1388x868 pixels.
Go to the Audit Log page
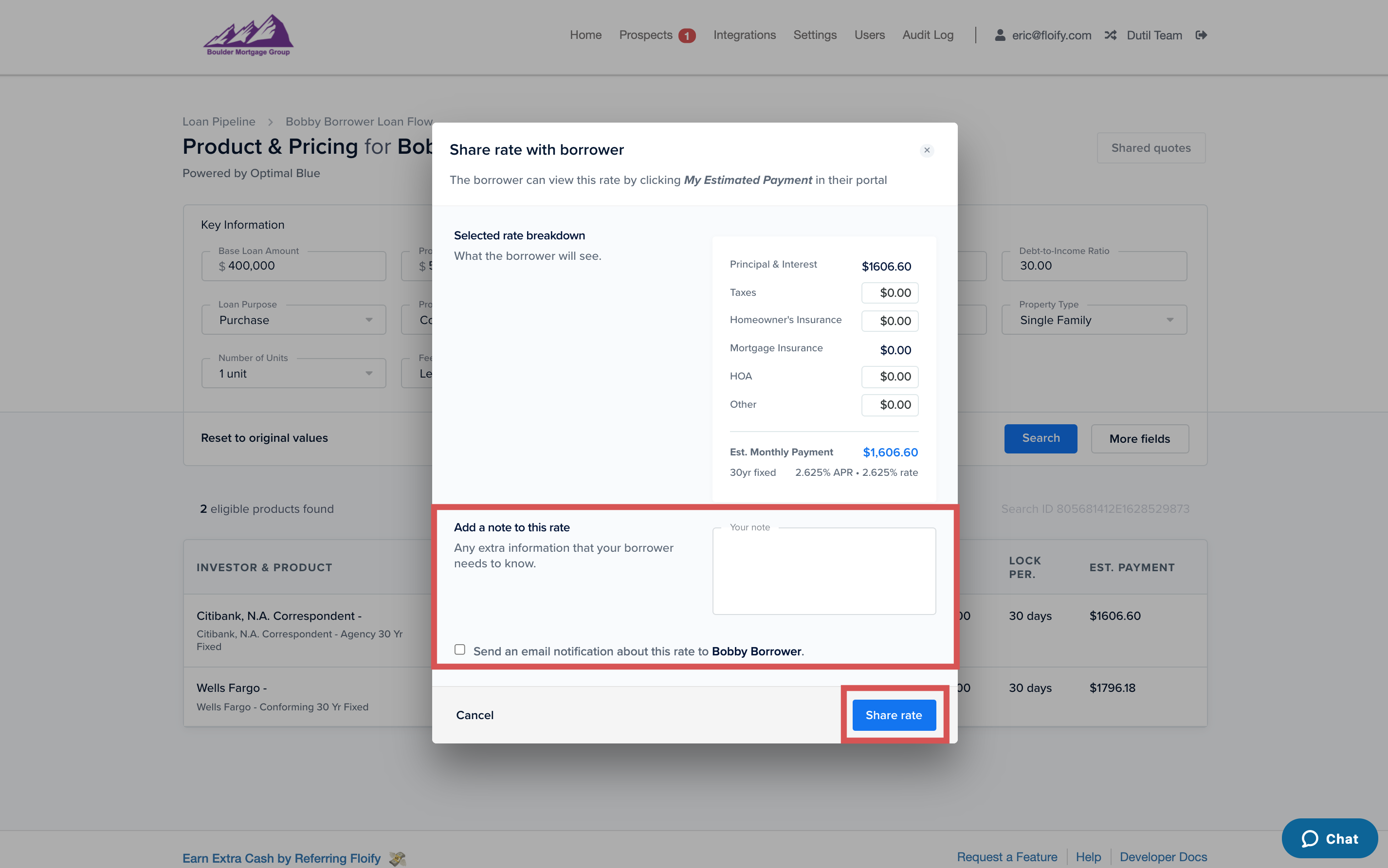(x=928, y=35)
